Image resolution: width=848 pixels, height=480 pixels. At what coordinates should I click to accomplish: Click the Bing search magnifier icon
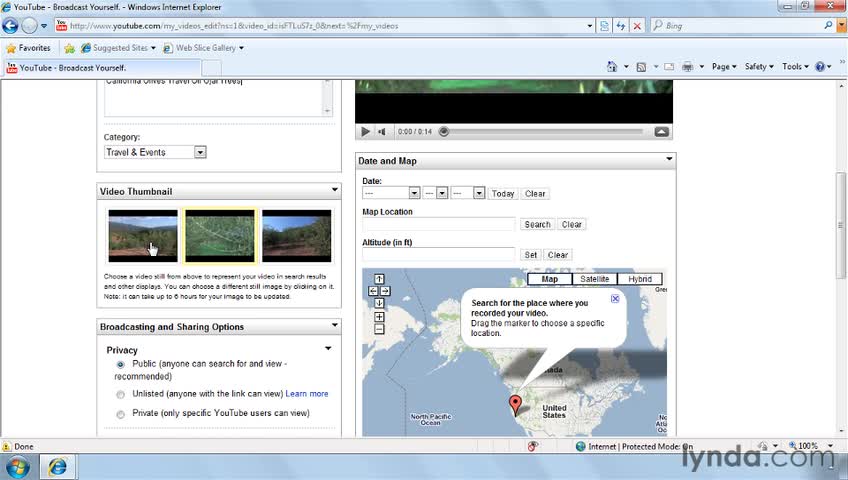tap(828, 25)
